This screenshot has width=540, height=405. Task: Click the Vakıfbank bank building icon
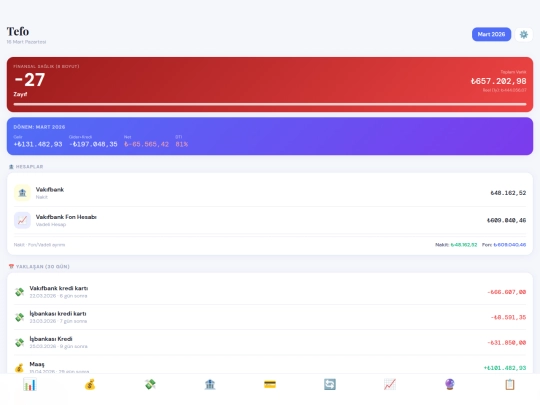[22, 193]
